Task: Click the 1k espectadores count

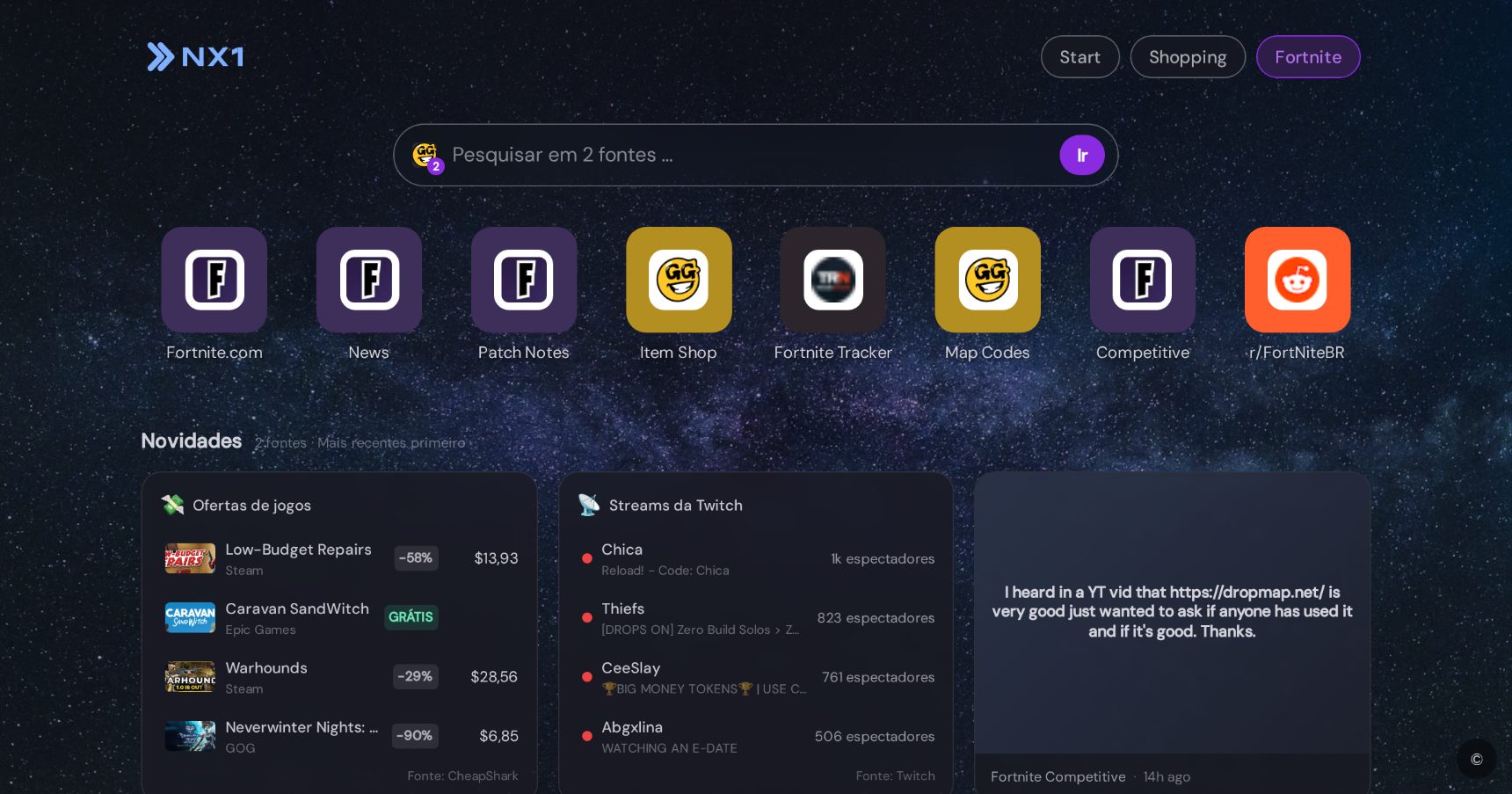Action: [883, 559]
